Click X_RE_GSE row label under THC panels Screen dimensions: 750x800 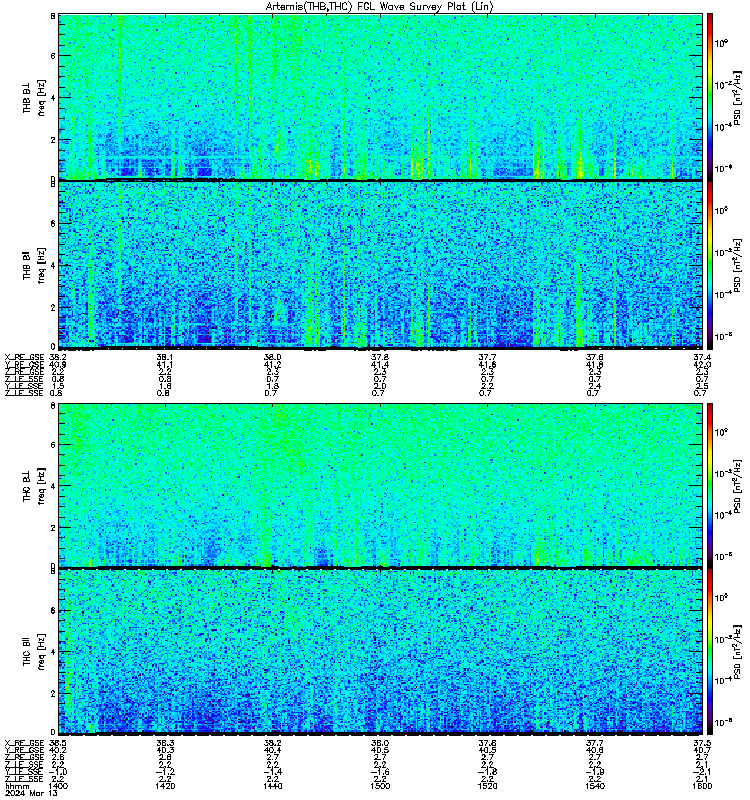(x=24, y=743)
